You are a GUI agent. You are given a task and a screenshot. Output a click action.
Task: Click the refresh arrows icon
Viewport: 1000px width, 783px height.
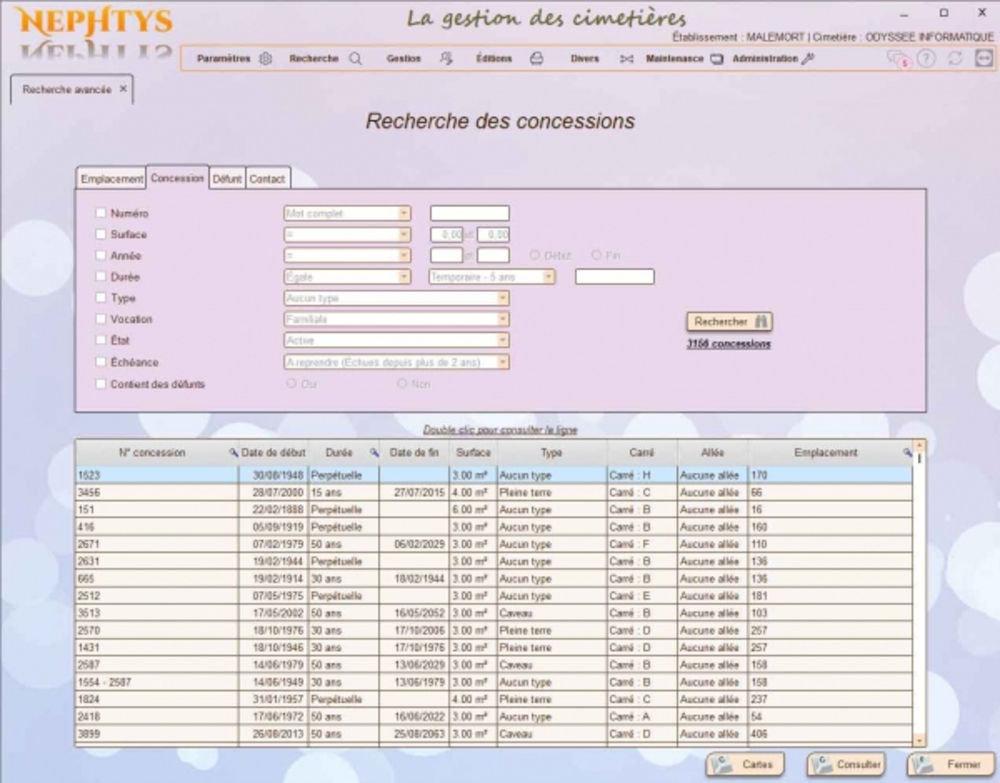click(x=955, y=59)
